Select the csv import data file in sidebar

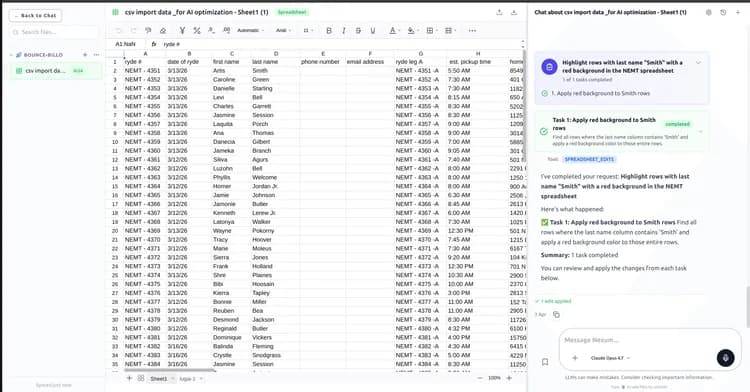(55, 71)
